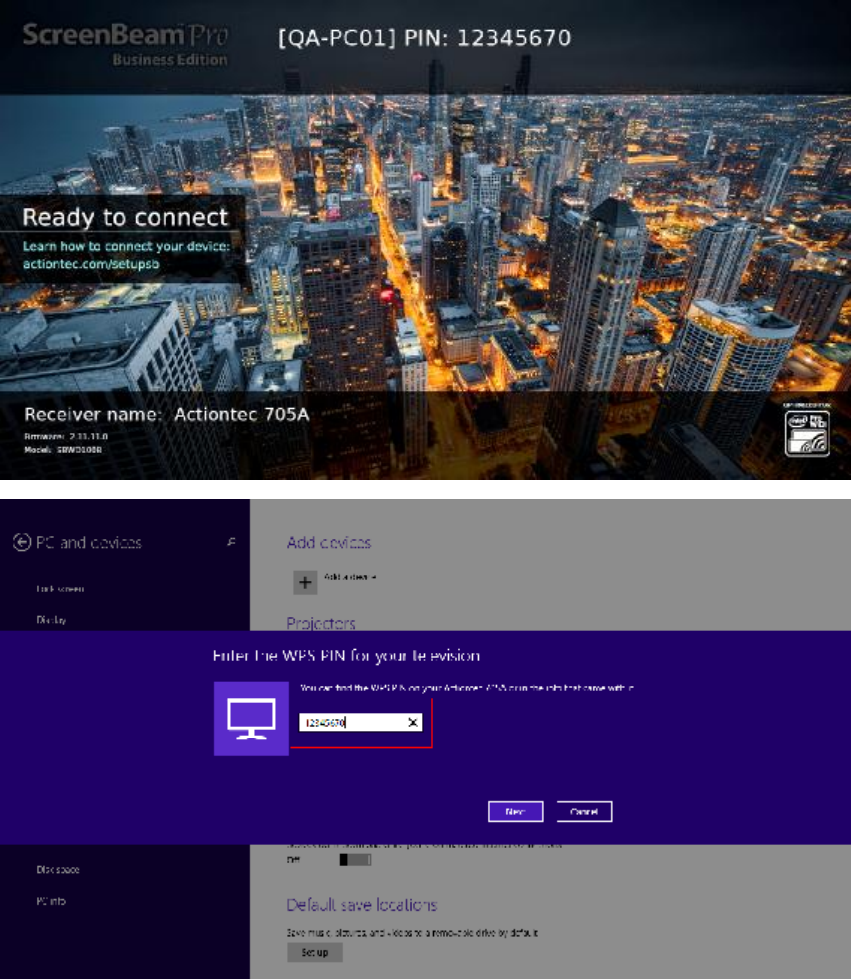Click the PC and devices title
Screen dimensions: 851x979
[89, 543]
